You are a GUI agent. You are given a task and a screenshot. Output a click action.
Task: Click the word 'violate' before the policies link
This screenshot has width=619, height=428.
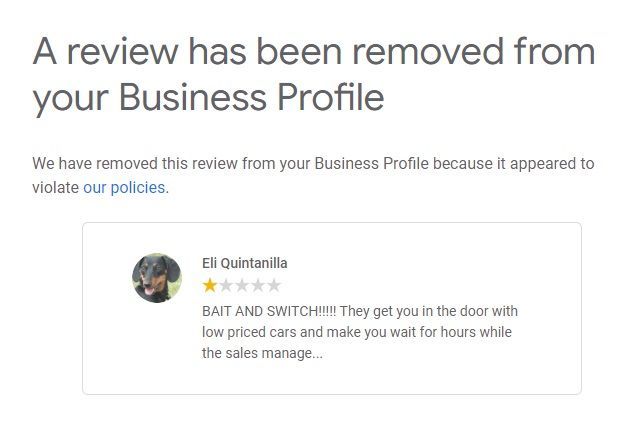point(55,187)
